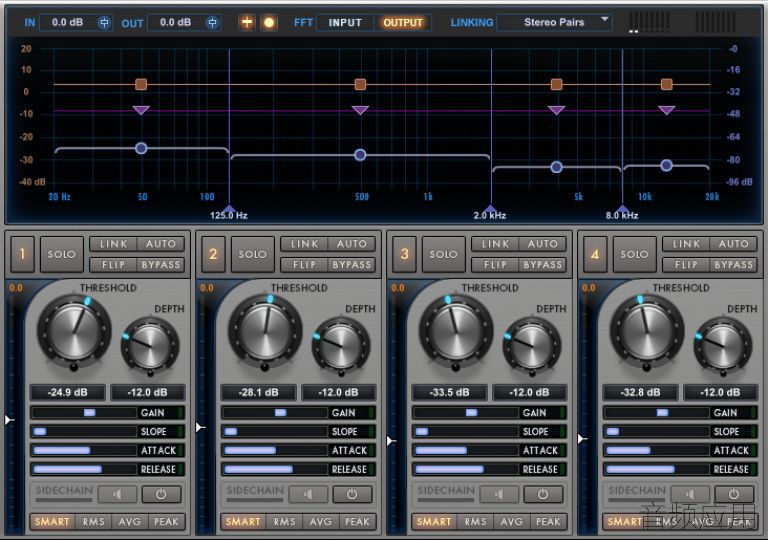
Task: Click band 1 threshold value -24.9 dB
Action: [68, 393]
